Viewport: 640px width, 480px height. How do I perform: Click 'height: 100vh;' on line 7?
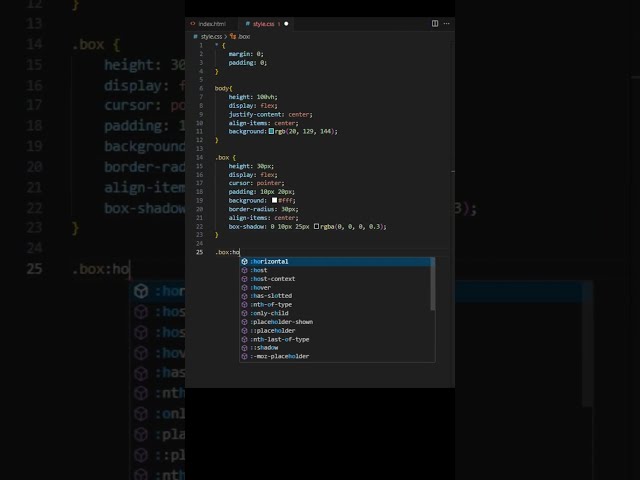pyautogui.click(x=253, y=97)
